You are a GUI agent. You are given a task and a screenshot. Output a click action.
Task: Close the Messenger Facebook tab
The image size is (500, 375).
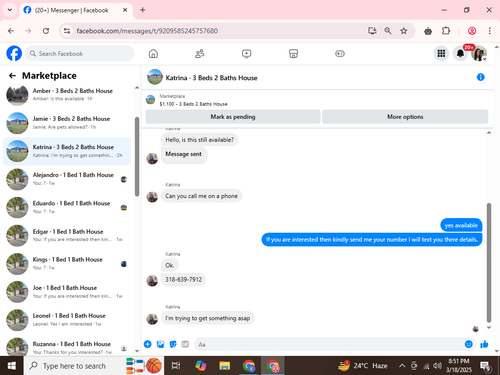[x=125, y=10]
